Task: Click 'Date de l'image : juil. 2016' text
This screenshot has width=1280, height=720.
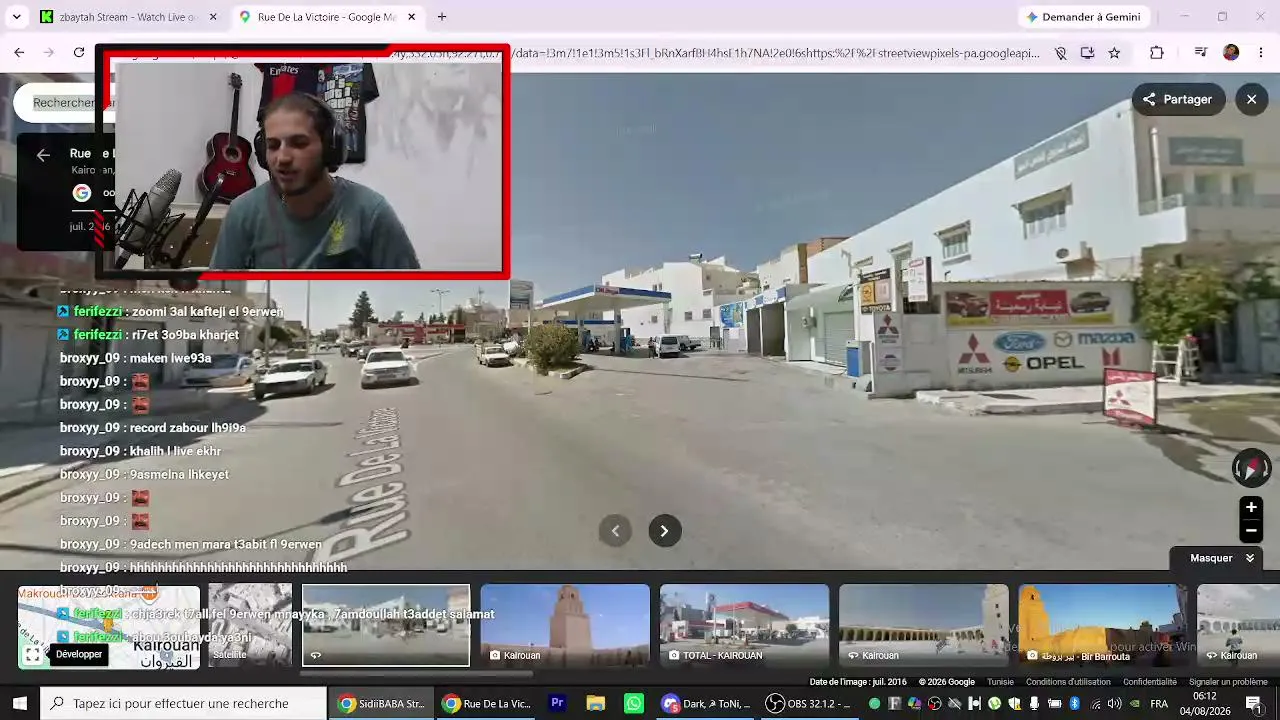Action: [x=858, y=682]
